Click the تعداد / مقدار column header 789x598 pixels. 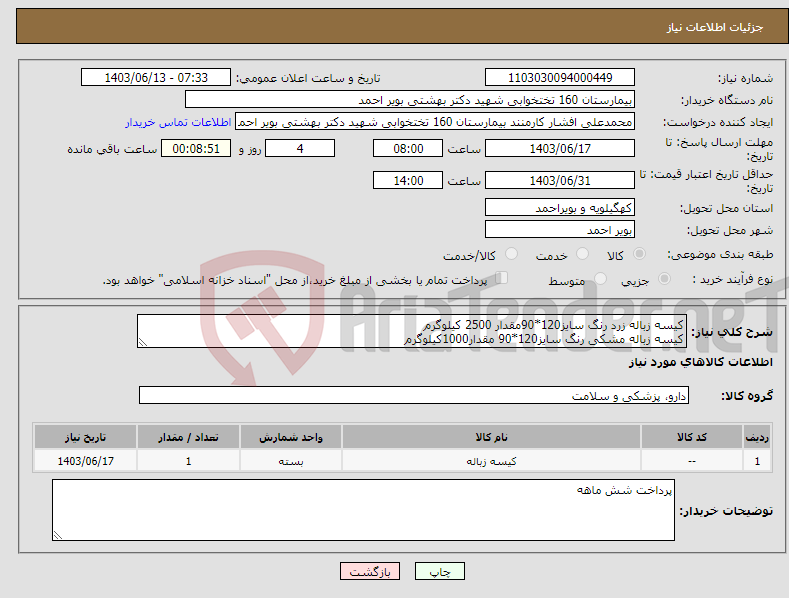[188, 437]
